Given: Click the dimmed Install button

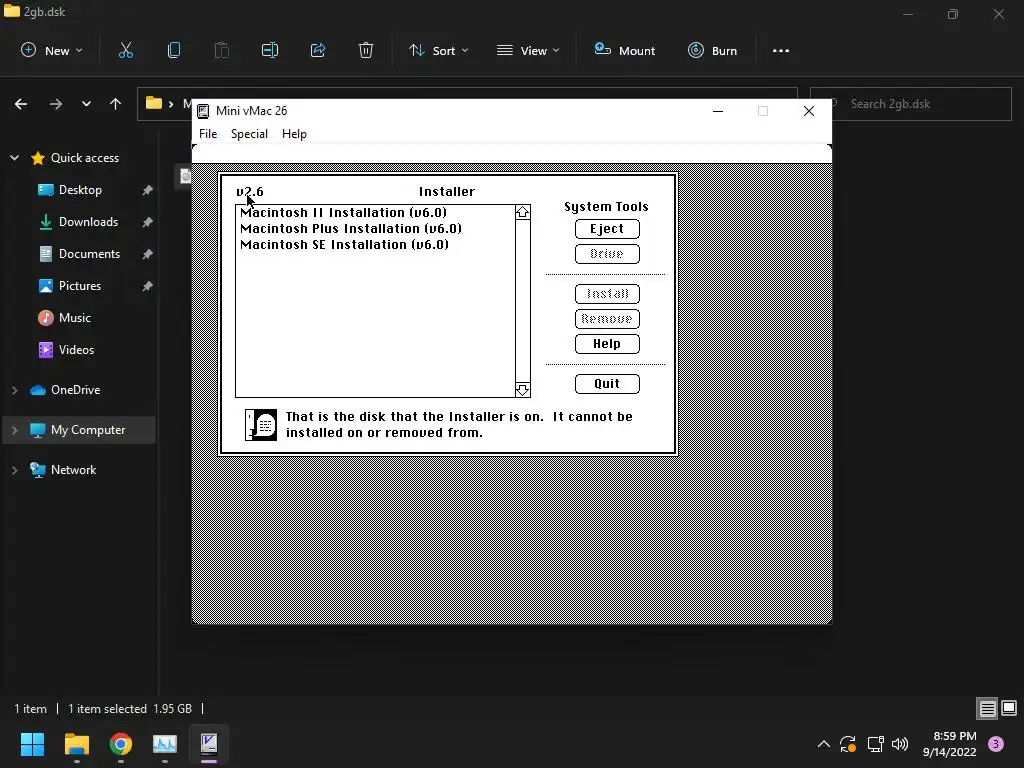Looking at the screenshot, I should click(x=607, y=294).
